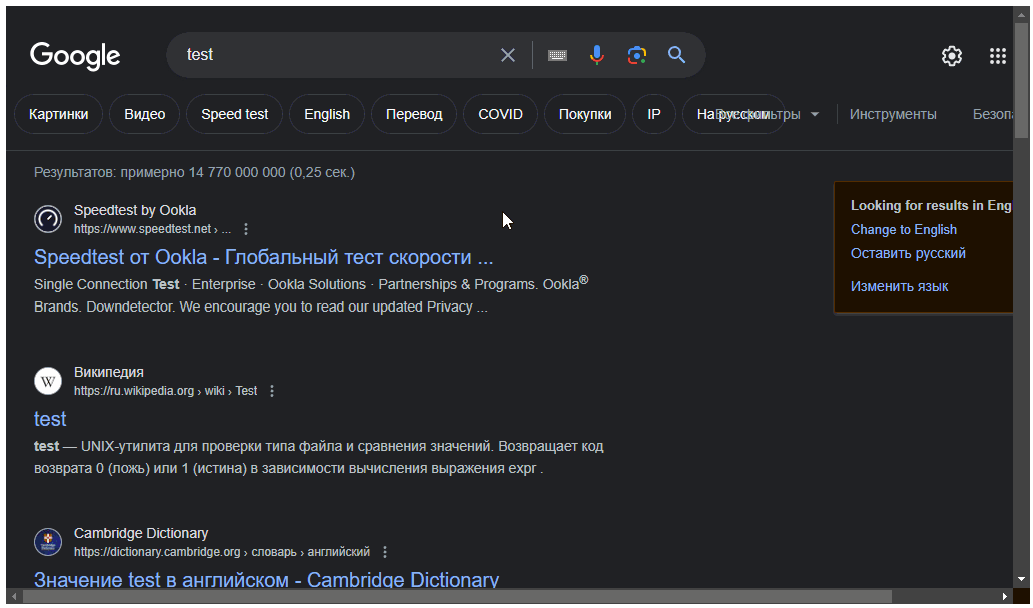1033x608 pixels.
Task: Open the settings gear icon
Action: pyautogui.click(x=952, y=56)
